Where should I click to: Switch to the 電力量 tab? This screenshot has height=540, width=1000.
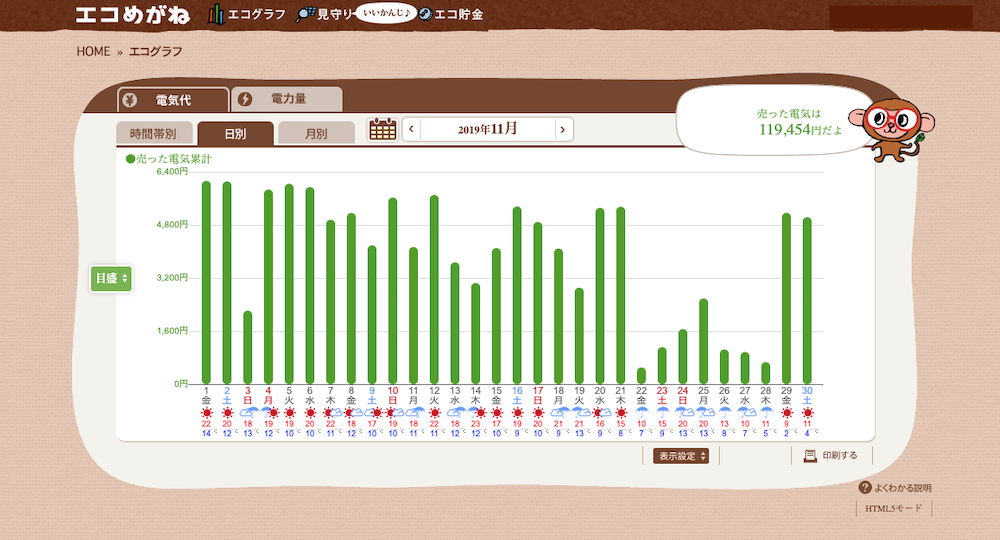pyautogui.click(x=287, y=99)
